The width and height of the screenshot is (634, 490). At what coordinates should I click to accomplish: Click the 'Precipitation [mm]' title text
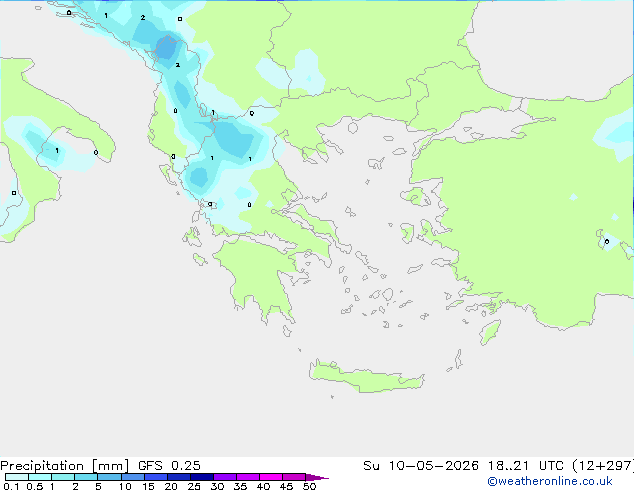point(64,466)
